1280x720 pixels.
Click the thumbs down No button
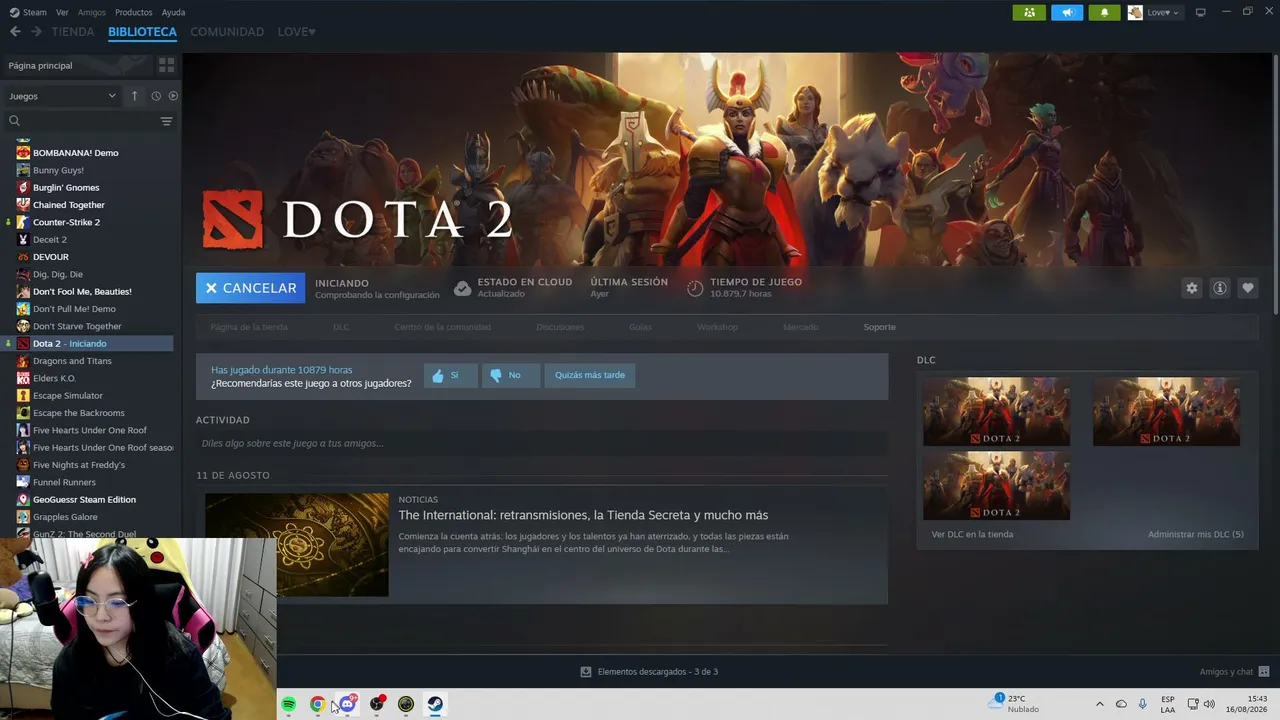click(x=511, y=375)
